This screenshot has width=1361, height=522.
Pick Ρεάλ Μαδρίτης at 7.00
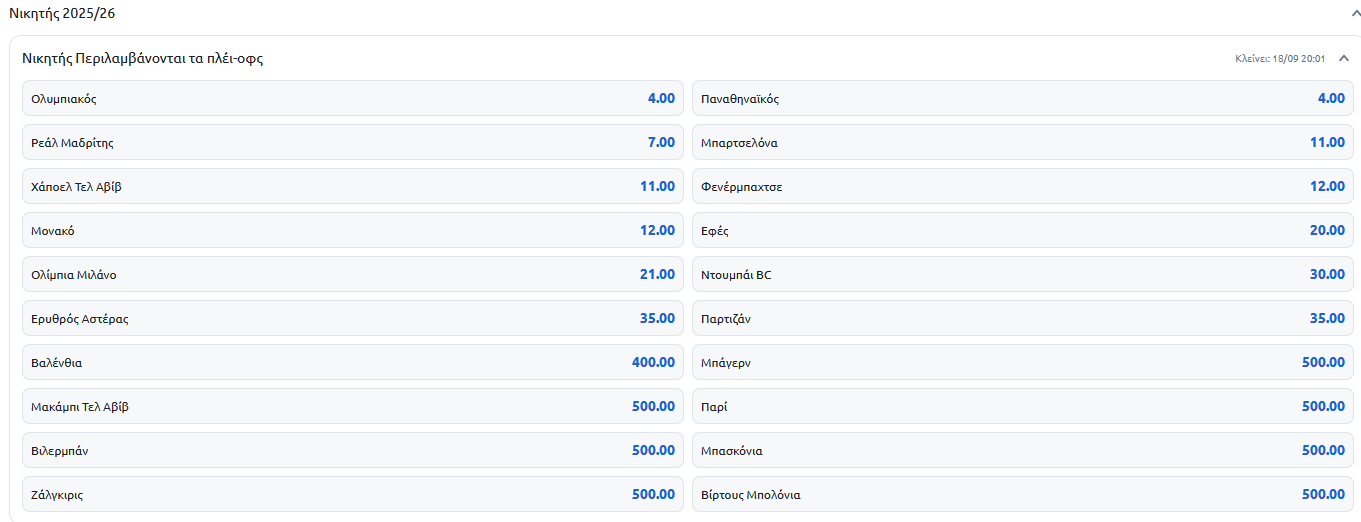pos(353,143)
